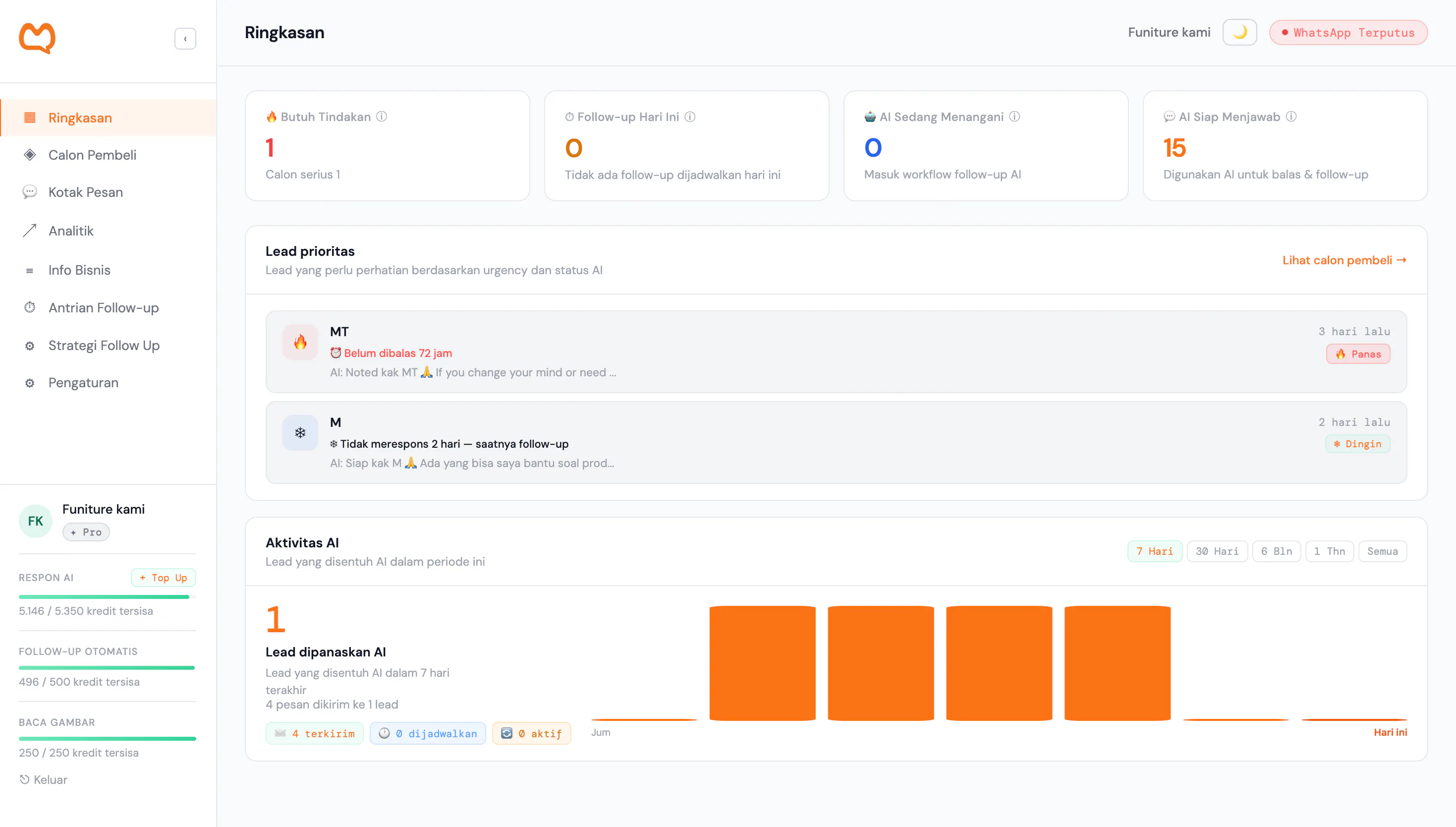This screenshot has height=827, width=1456.
Task: Click the 0 aktif chip
Action: [x=531, y=733]
